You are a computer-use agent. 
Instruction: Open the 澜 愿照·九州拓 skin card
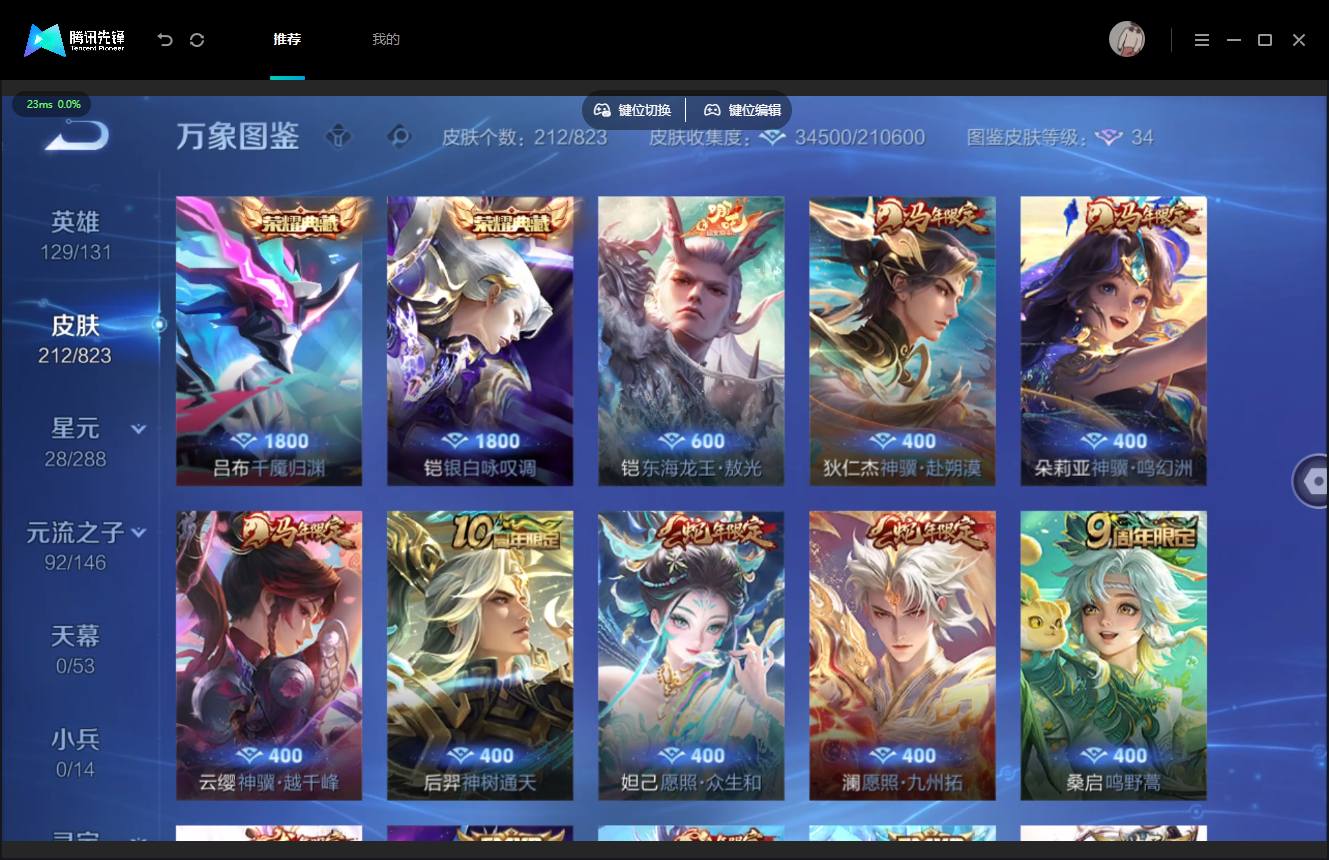[x=902, y=656]
